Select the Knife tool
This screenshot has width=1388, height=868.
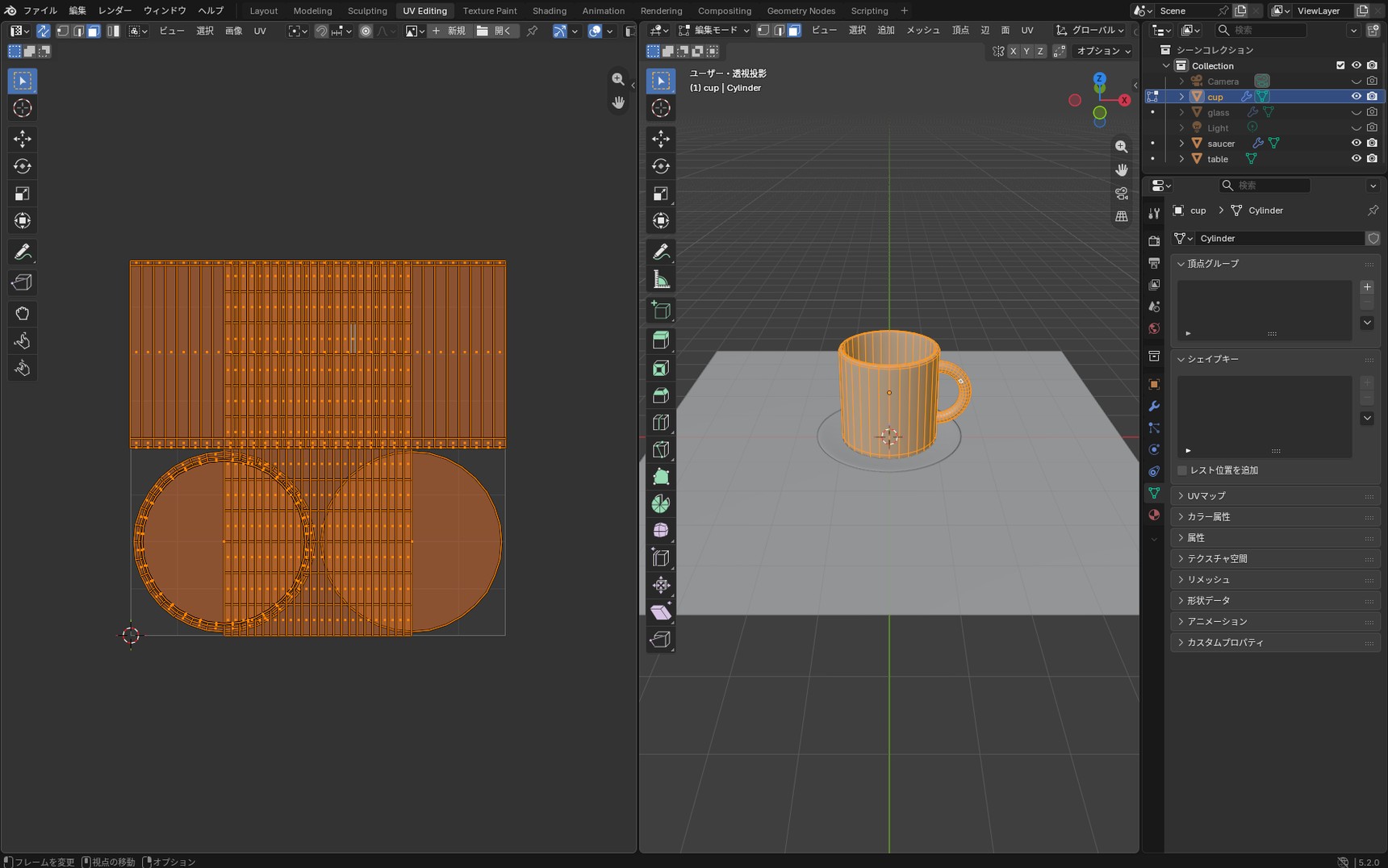(x=661, y=449)
